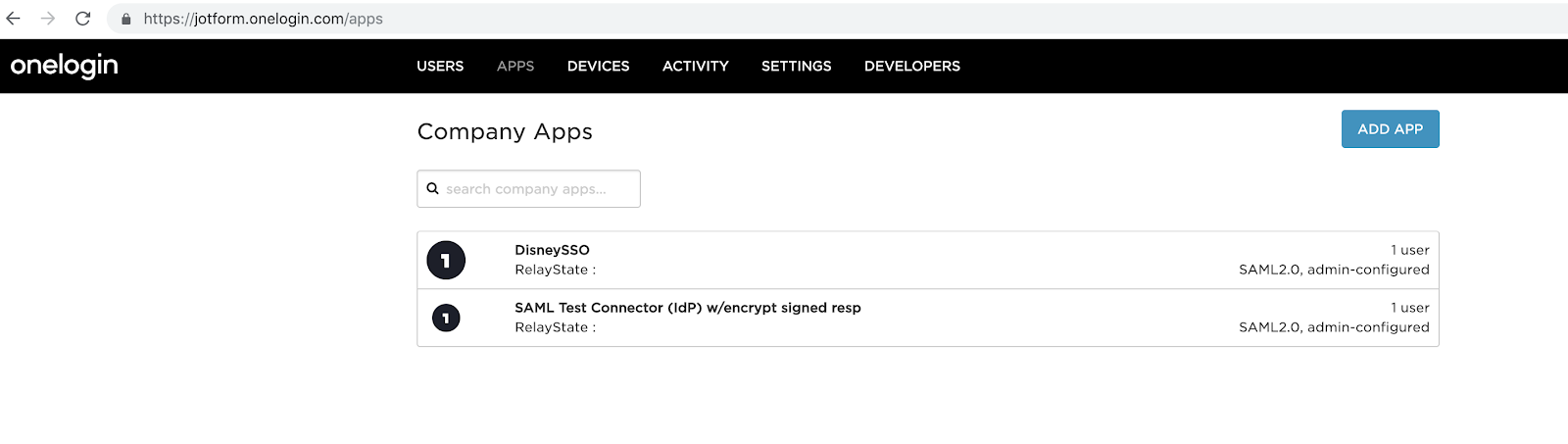Image resolution: width=1568 pixels, height=444 pixels.
Task: Click the browser forward arrow
Action: tap(48, 19)
